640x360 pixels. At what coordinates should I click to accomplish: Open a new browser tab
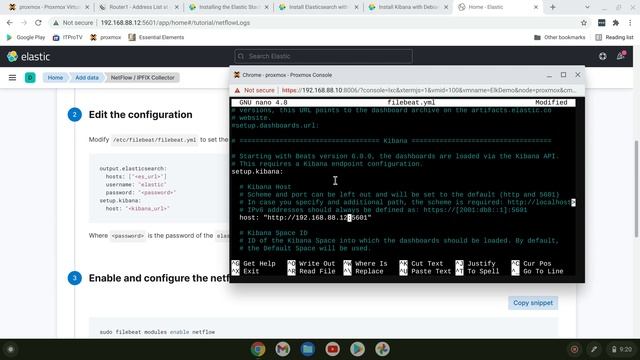[553, 7]
